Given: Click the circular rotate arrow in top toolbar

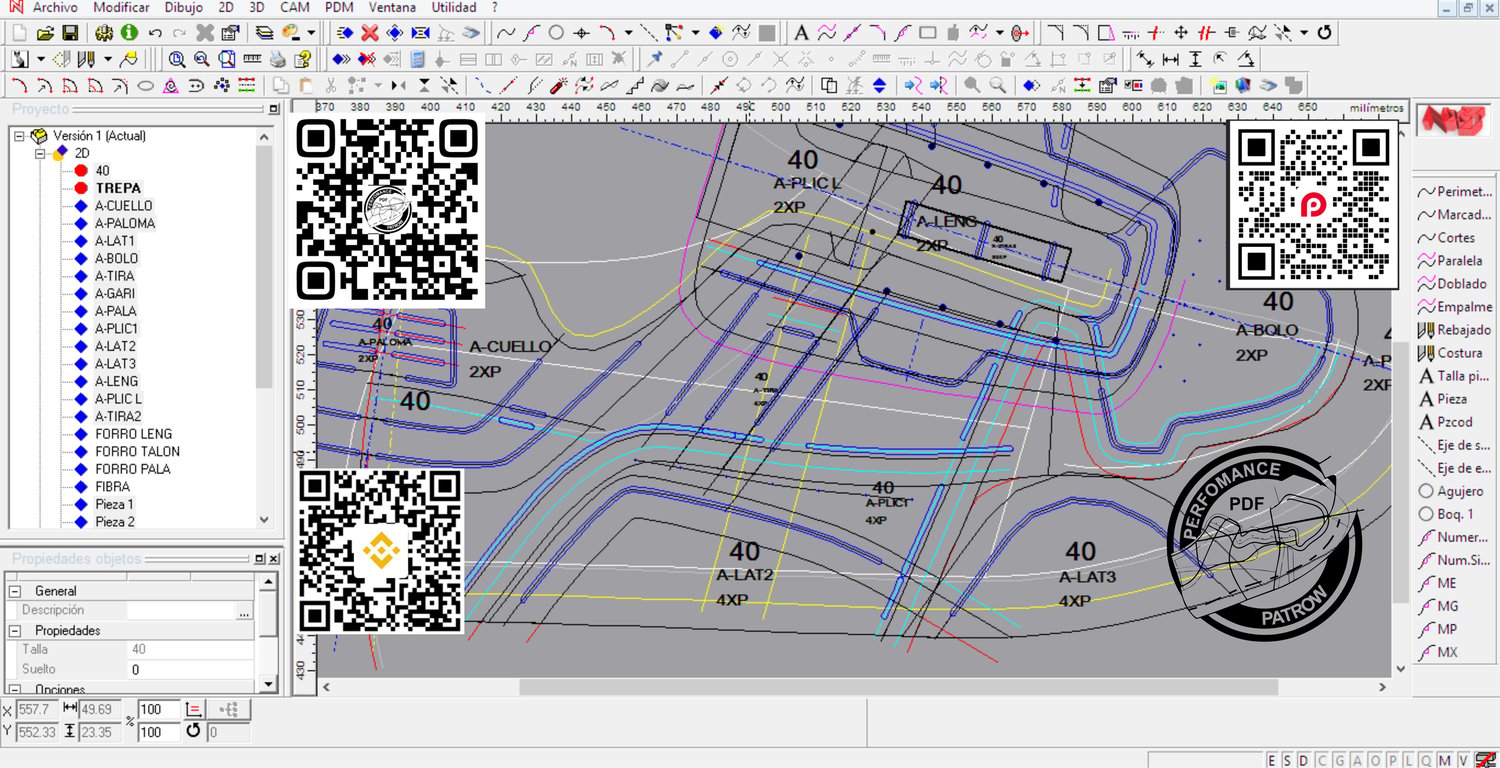Looking at the screenshot, I should pyautogui.click(x=1325, y=33).
